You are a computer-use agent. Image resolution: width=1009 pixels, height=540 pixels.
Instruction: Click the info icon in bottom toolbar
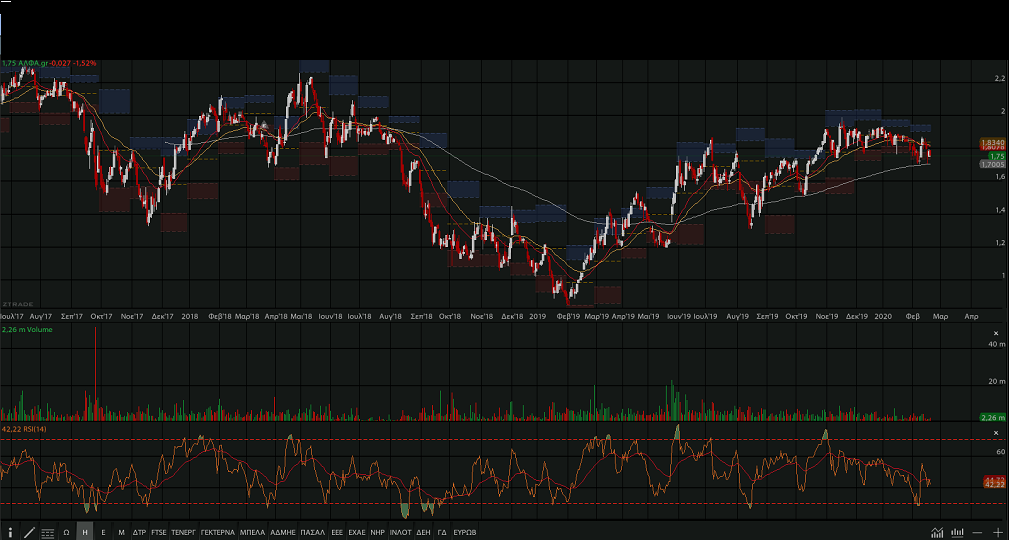pos(10,533)
